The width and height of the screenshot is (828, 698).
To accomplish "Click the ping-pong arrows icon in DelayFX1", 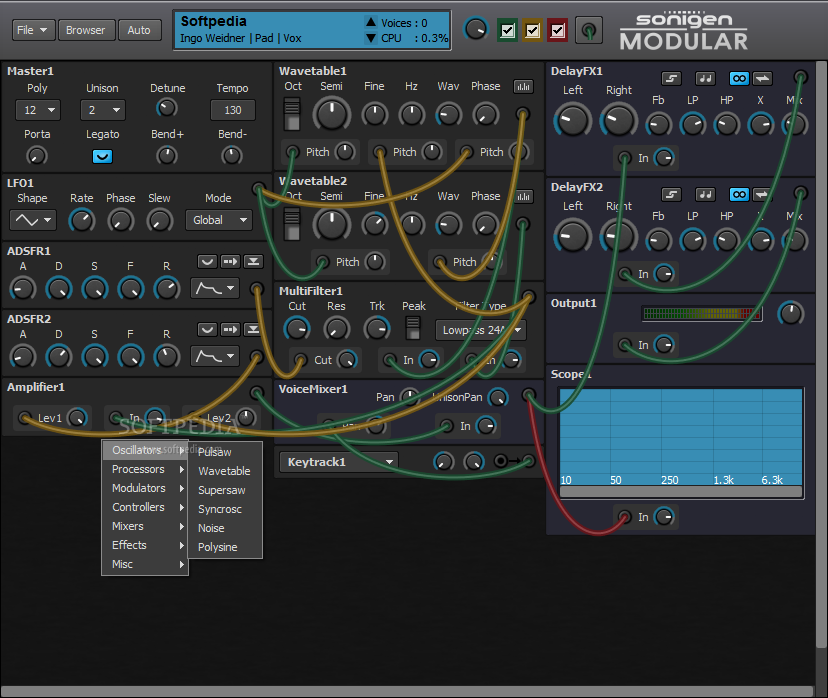I will point(762,79).
